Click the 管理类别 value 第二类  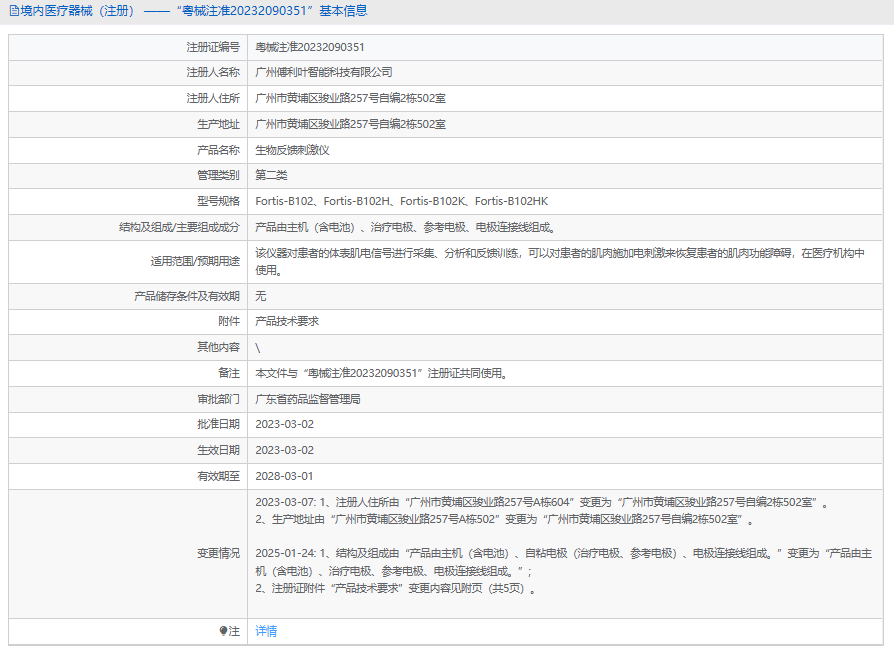pyautogui.click(x=271, y=175)
